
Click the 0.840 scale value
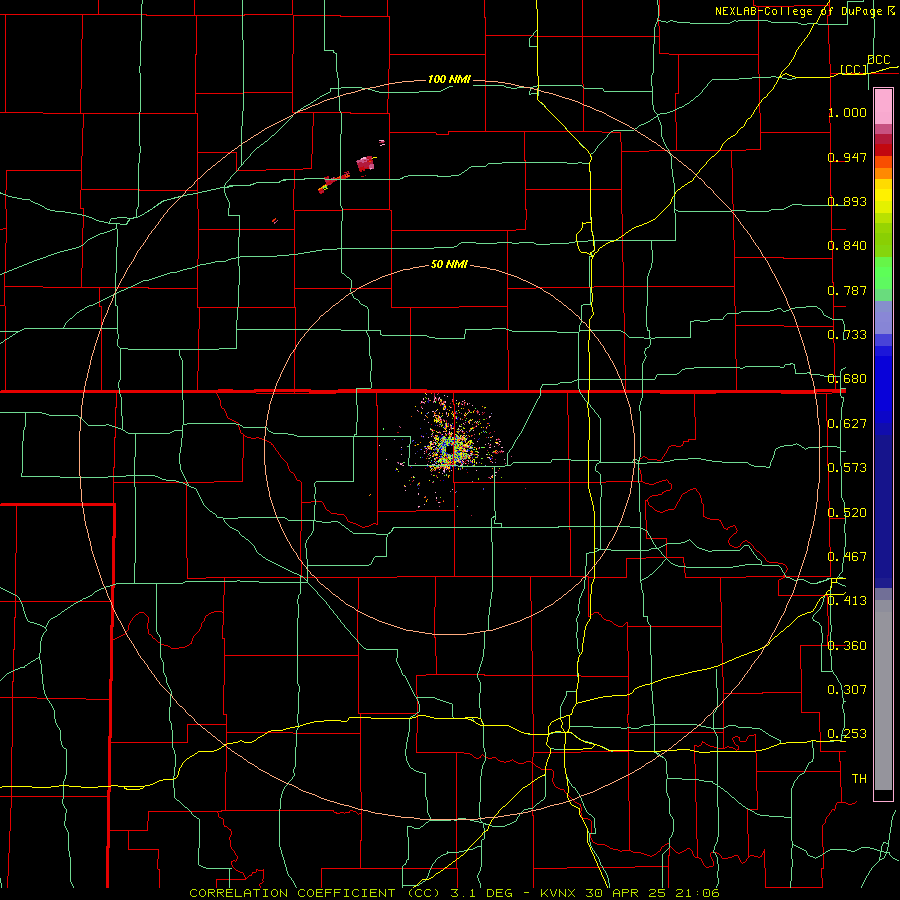847,246
